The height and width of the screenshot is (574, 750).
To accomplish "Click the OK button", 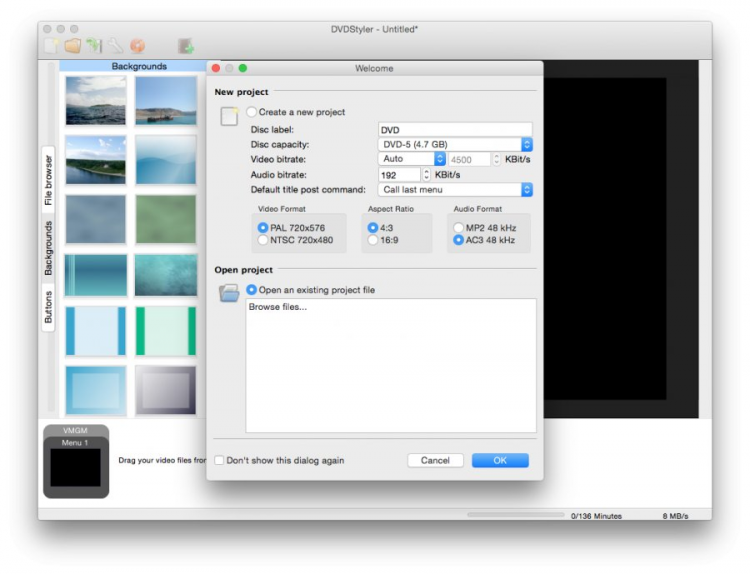I will click(x=500, y=460).
